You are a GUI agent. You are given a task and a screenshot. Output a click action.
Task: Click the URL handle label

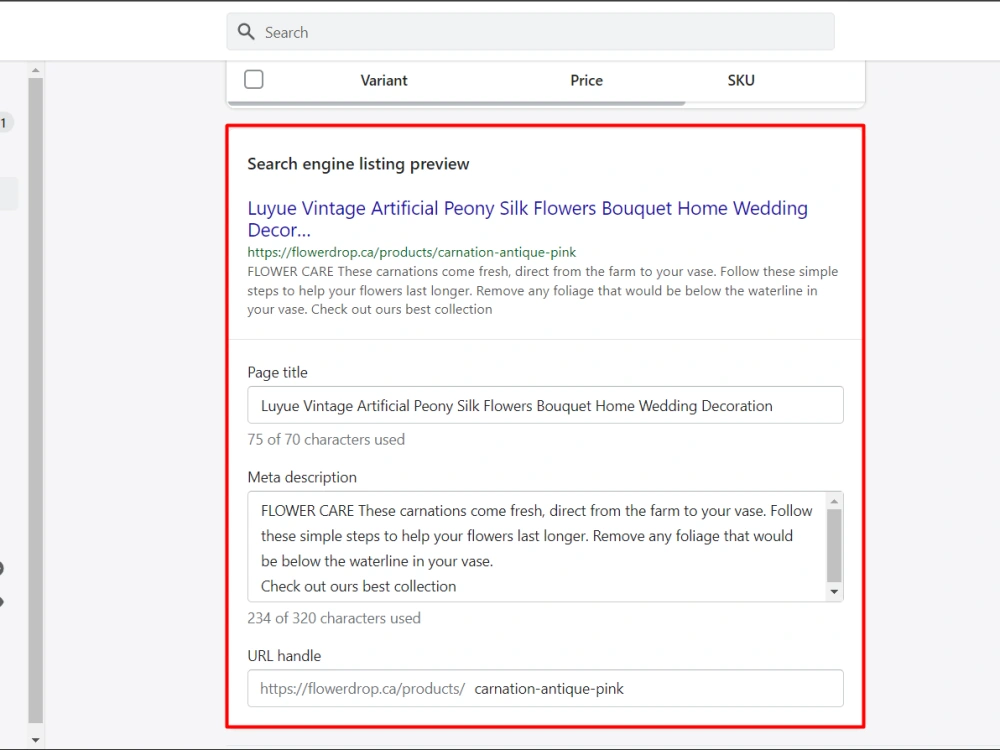[284, 656]
